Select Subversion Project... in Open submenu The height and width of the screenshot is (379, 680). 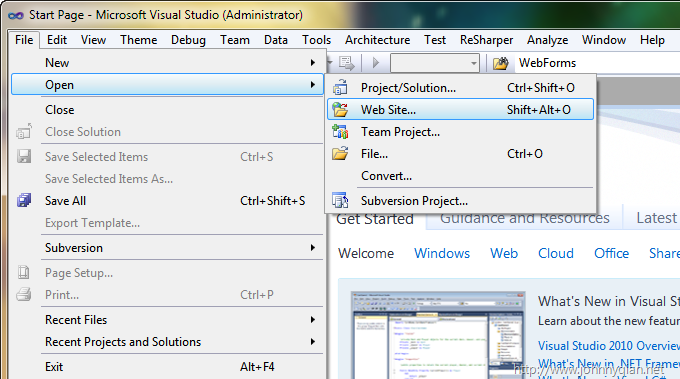461,201
